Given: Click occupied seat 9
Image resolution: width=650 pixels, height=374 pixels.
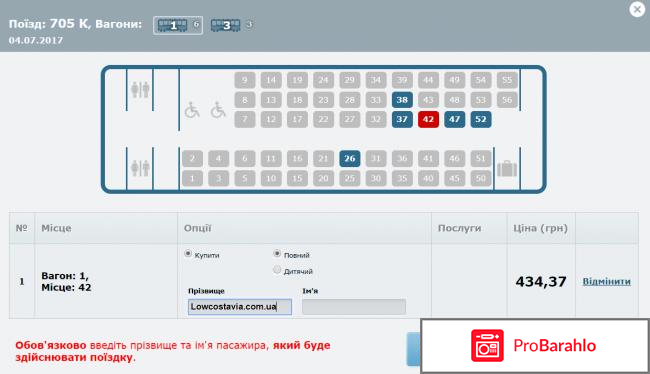Looking at the screenshot, I should (x=245, y=80).
